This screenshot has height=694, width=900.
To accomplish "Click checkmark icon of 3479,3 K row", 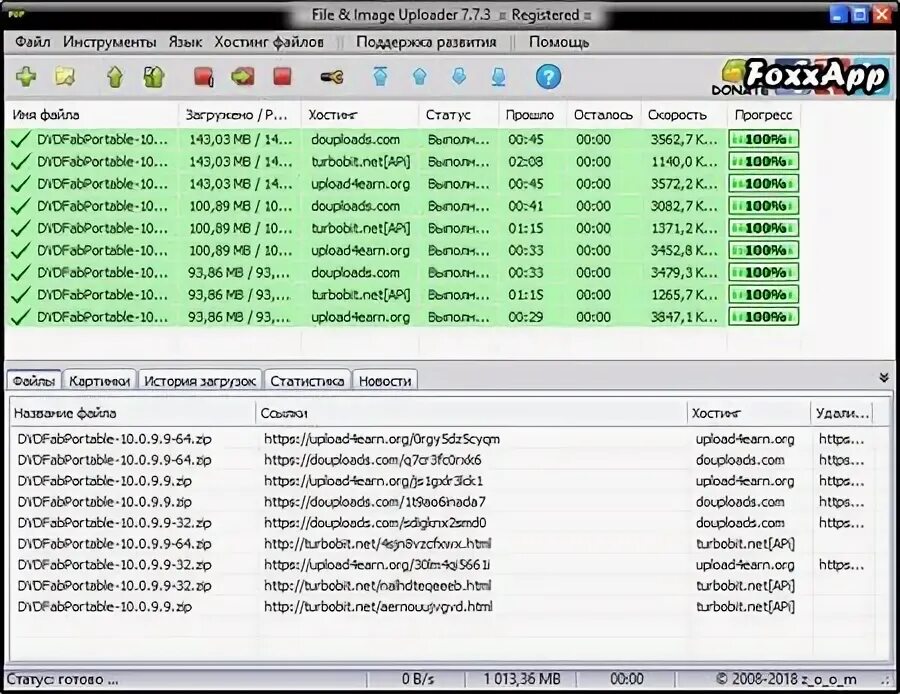I will pos(21,273).
